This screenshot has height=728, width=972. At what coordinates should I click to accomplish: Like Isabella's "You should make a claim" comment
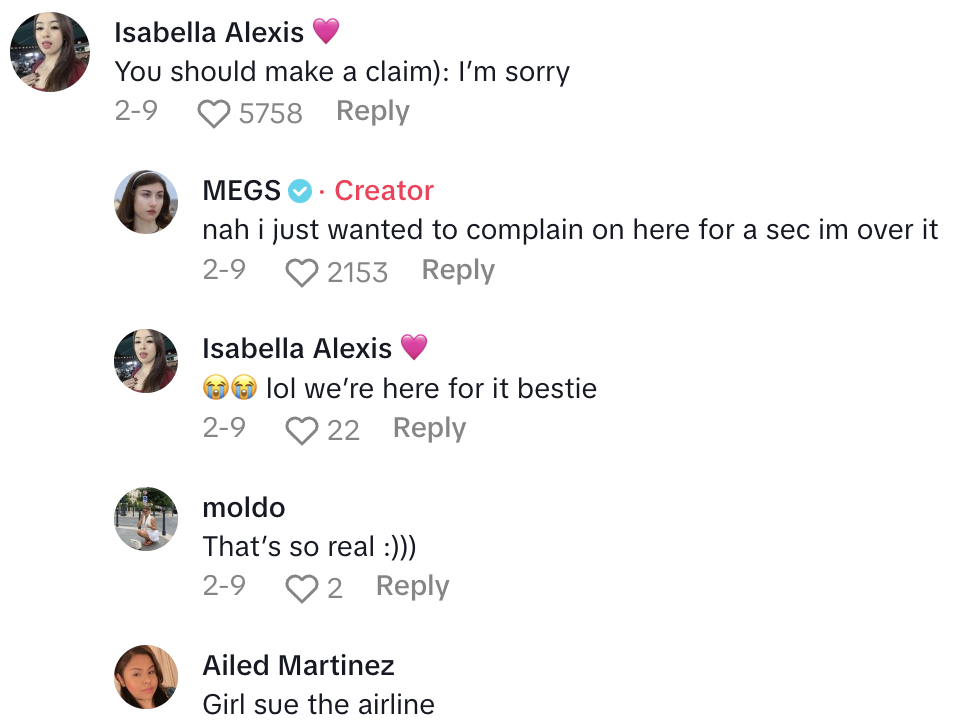click(213, 113)
